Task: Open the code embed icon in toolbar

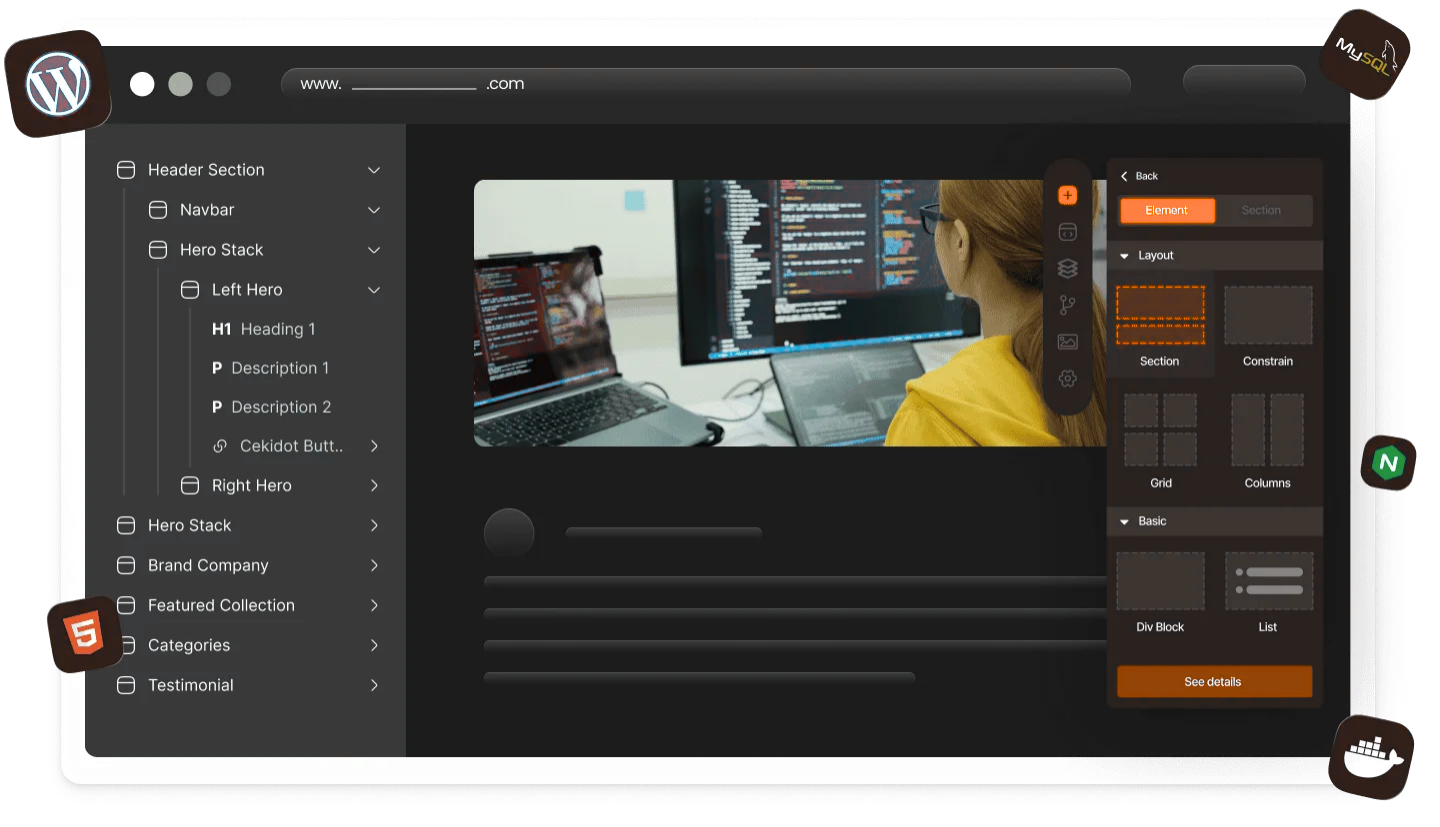Action: tap(1067, 232)
